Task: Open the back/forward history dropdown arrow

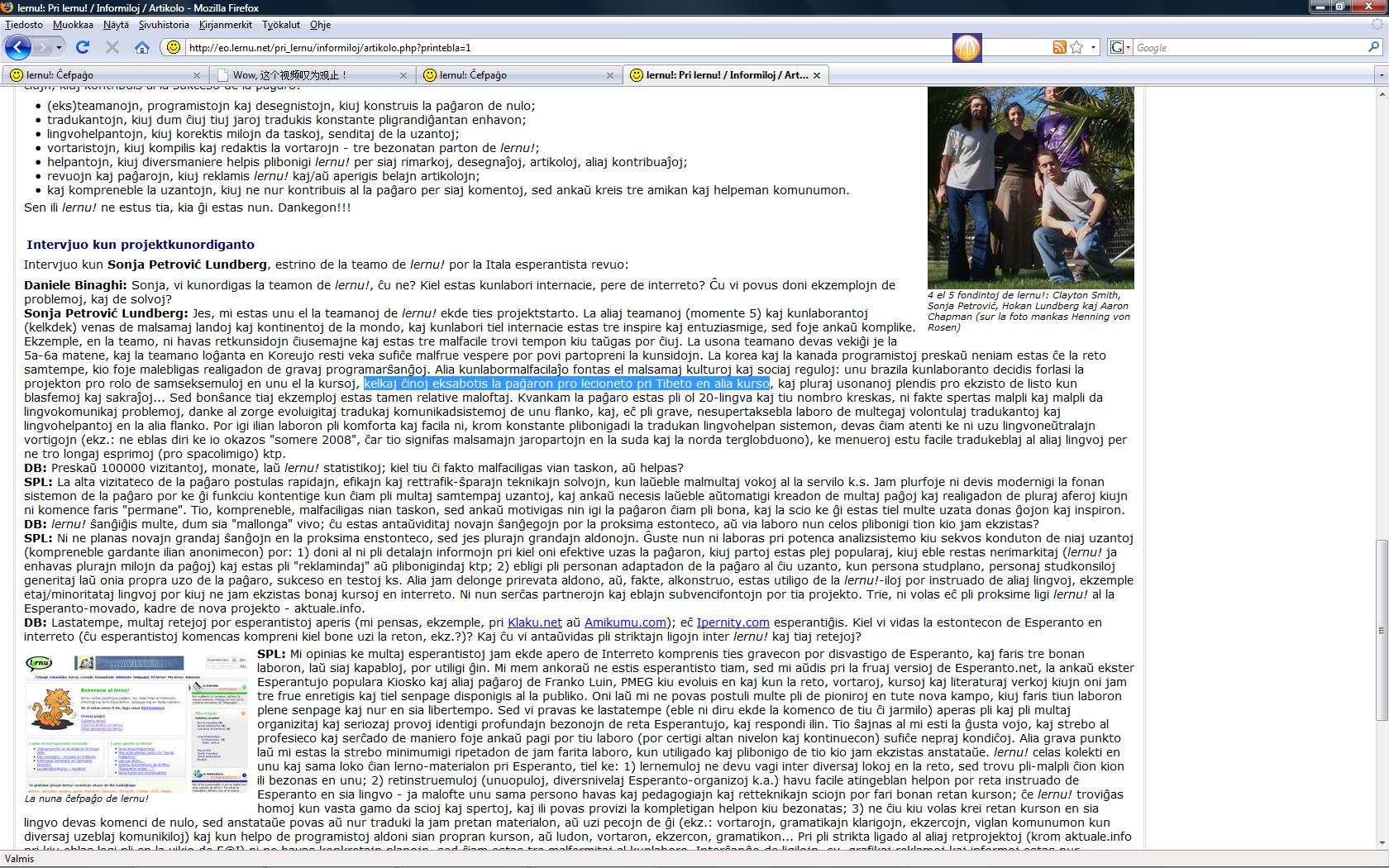Action: pyautogui.click(x=59, y=47)
